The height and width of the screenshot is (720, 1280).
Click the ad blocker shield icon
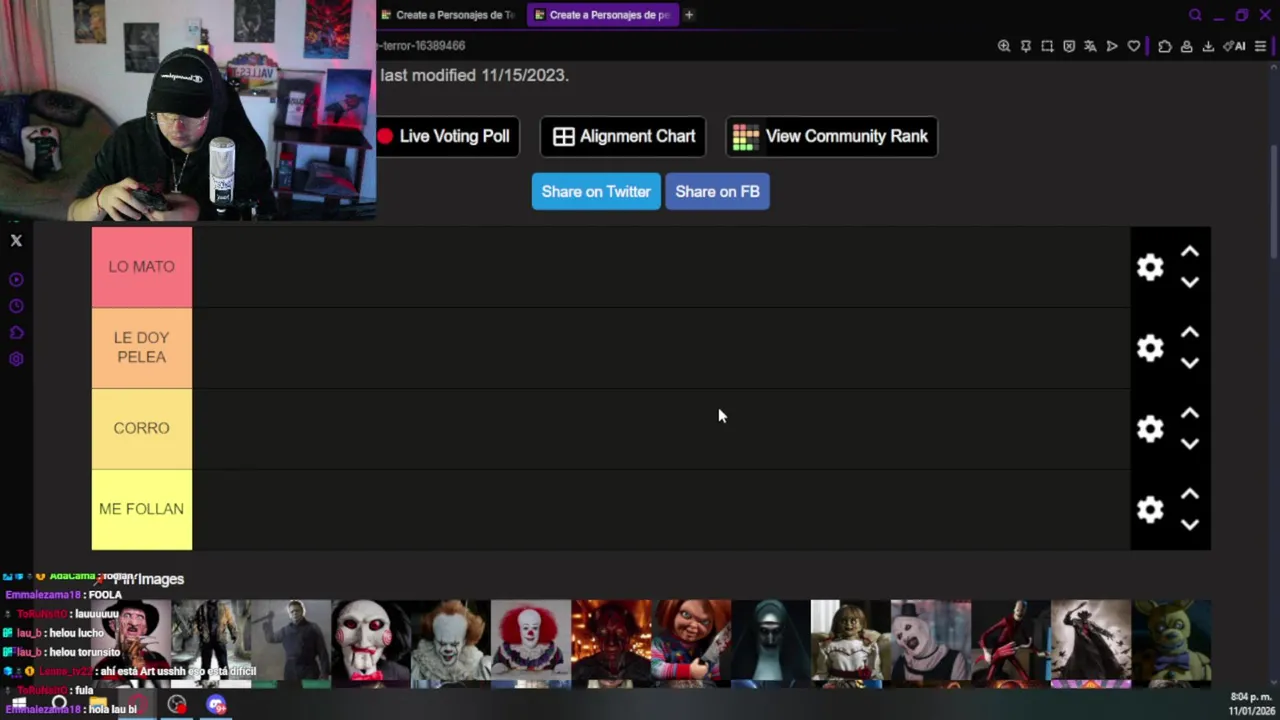(1069, 46)
